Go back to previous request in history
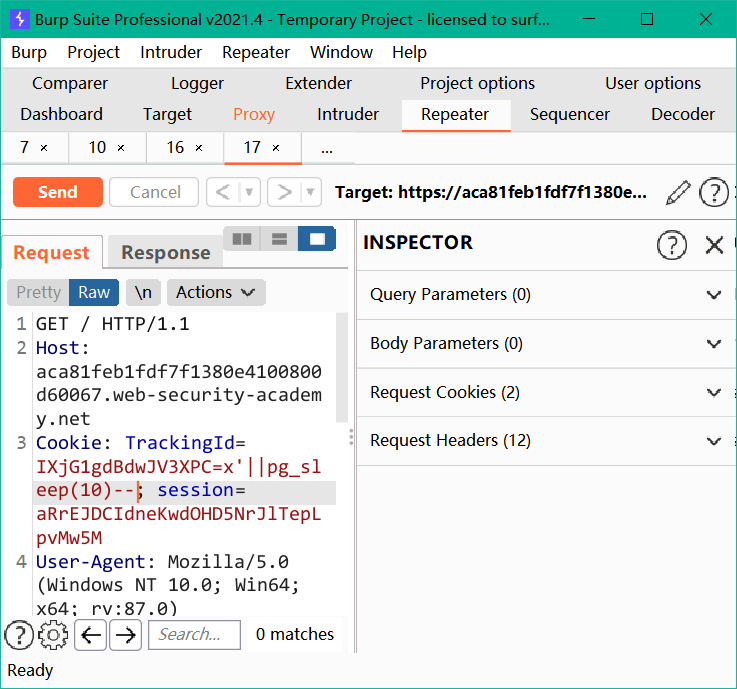Image resolution: width=737 pixels, height=689 pixels. 223,192
